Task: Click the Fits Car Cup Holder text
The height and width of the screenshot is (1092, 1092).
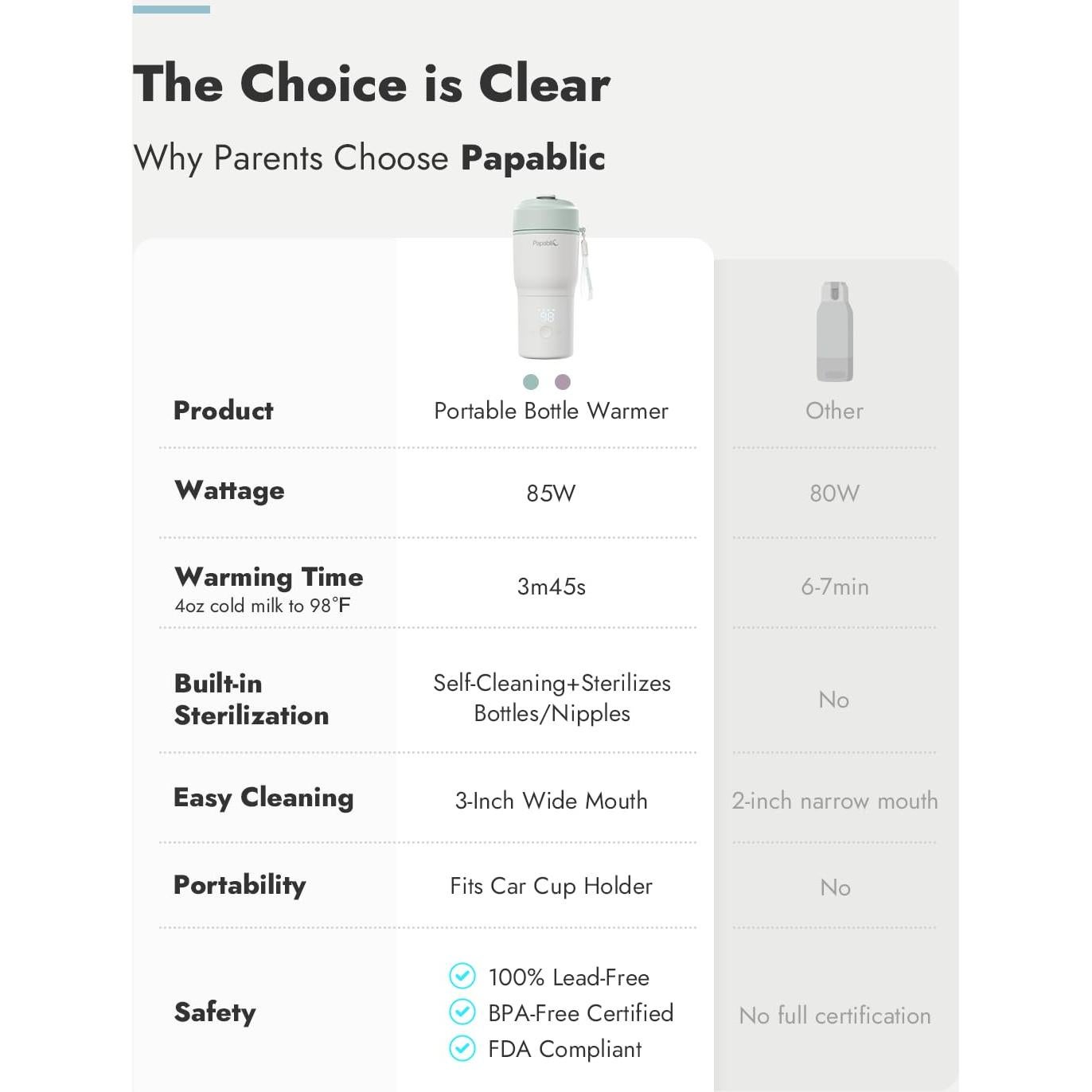Action: [x=551, y=886]
